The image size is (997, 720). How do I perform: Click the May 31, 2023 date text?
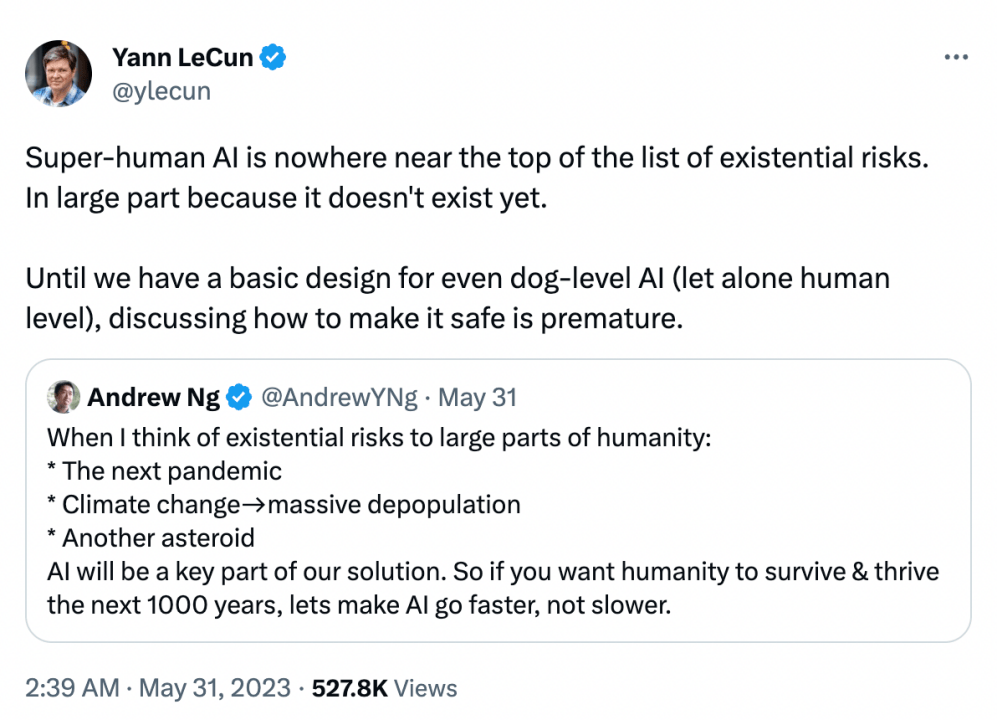click(215, 688)
